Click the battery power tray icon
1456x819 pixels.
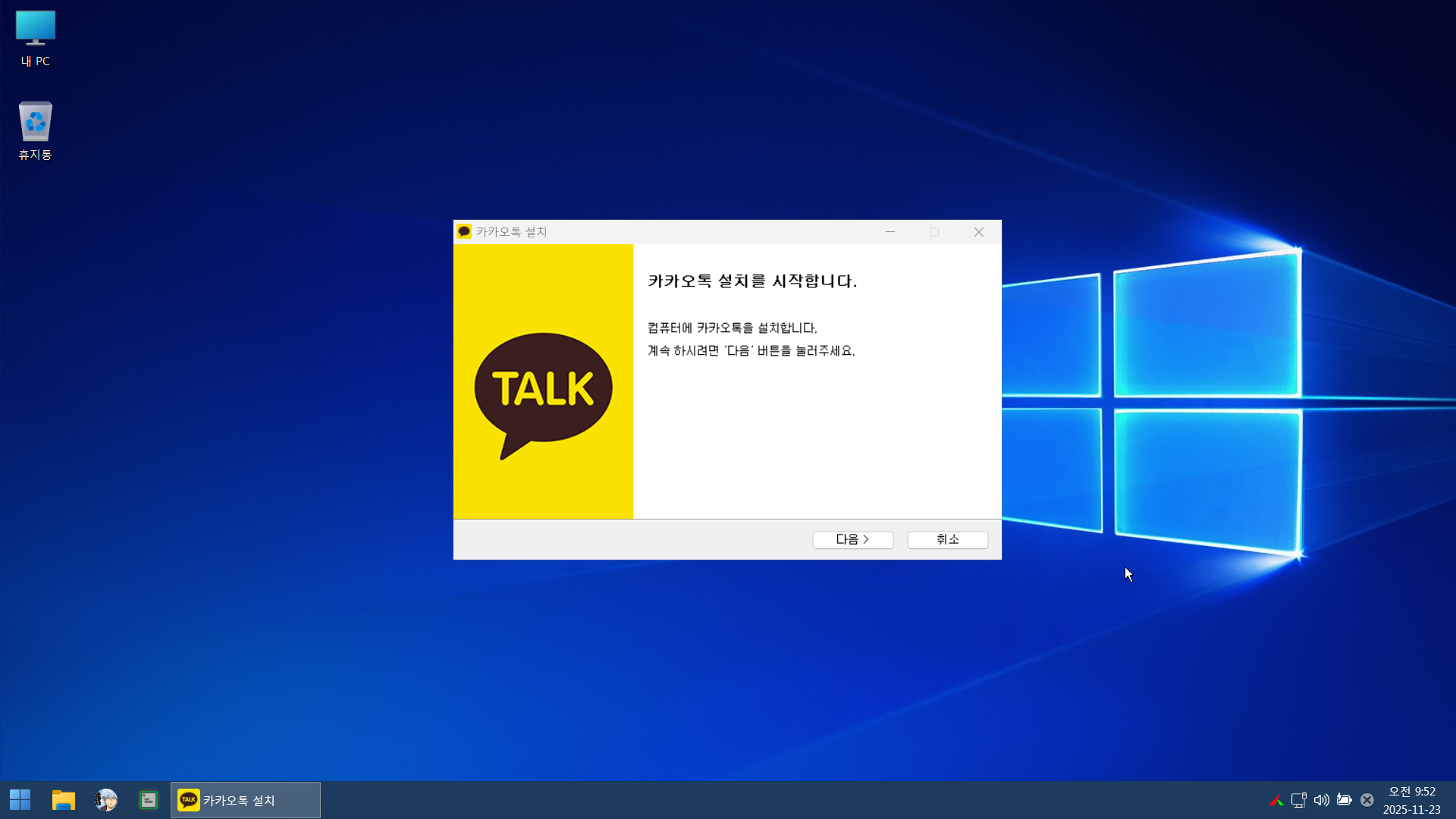(x=1344, y=800)
